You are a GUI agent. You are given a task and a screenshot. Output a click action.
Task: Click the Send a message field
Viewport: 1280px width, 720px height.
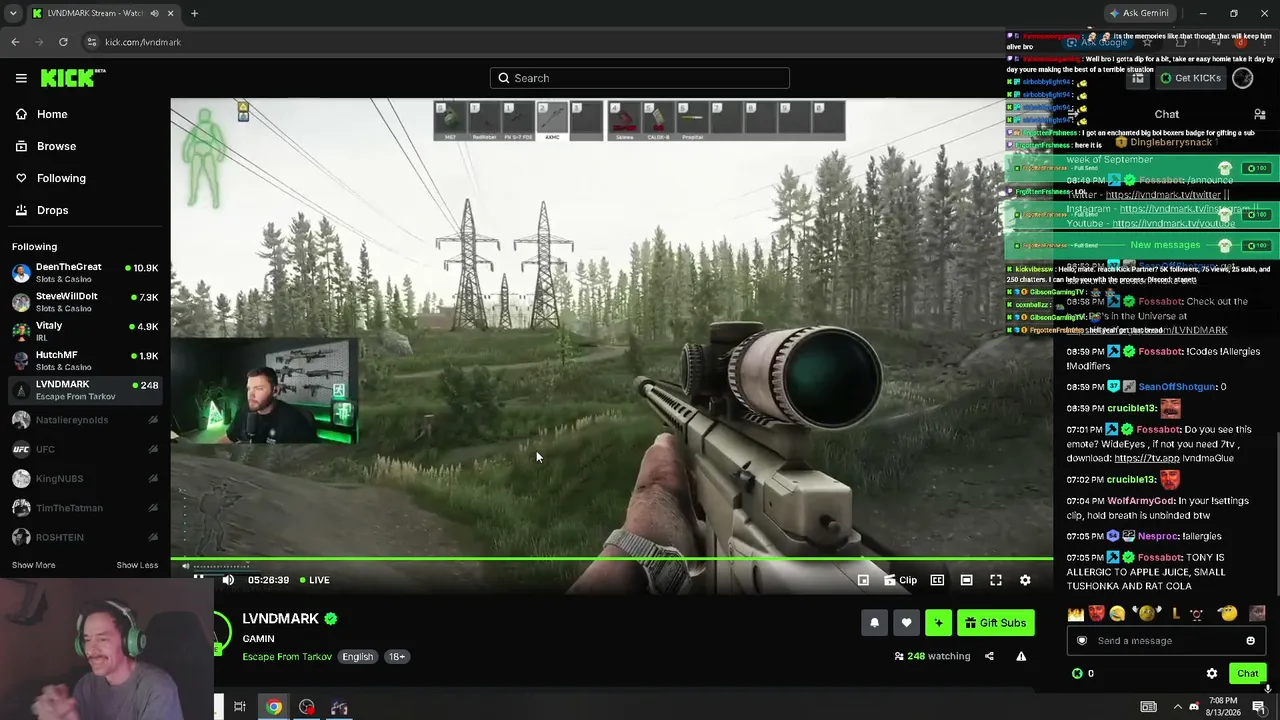1166,641
